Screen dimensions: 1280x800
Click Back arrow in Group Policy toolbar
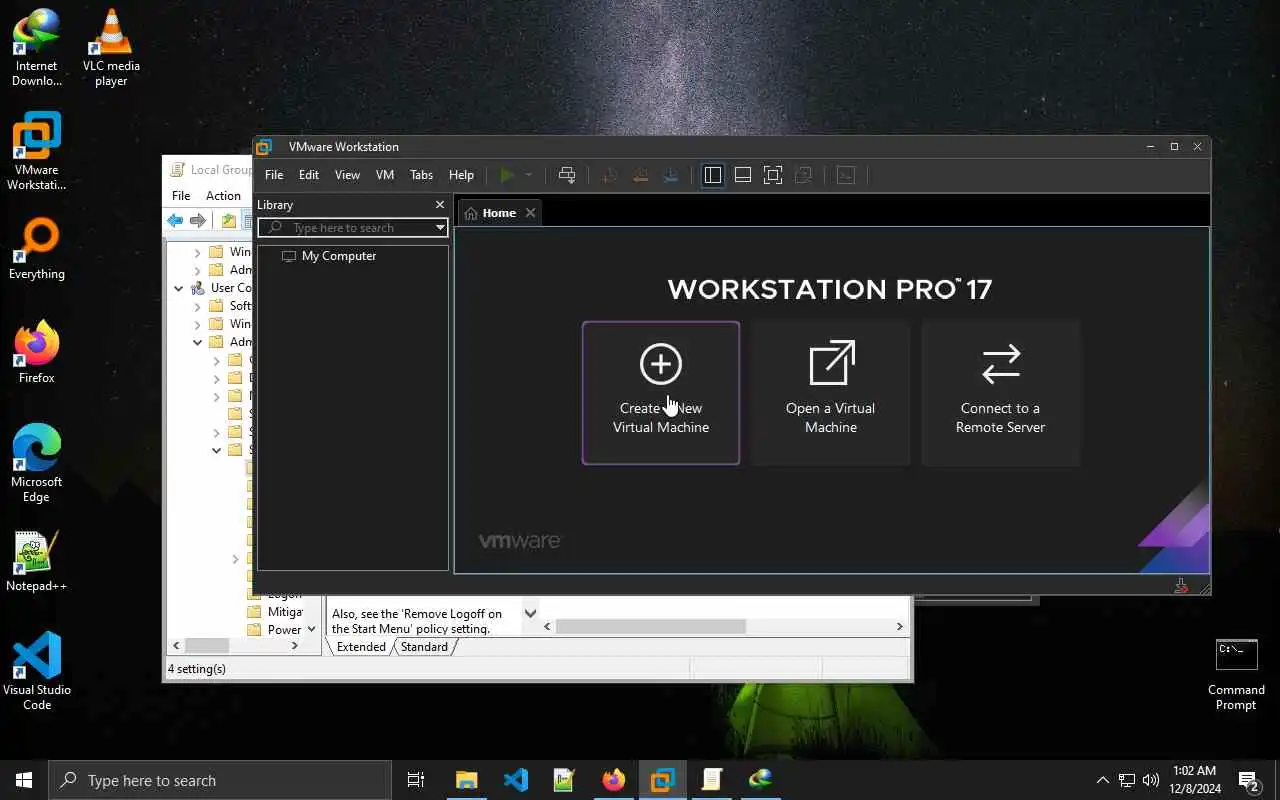175,221
